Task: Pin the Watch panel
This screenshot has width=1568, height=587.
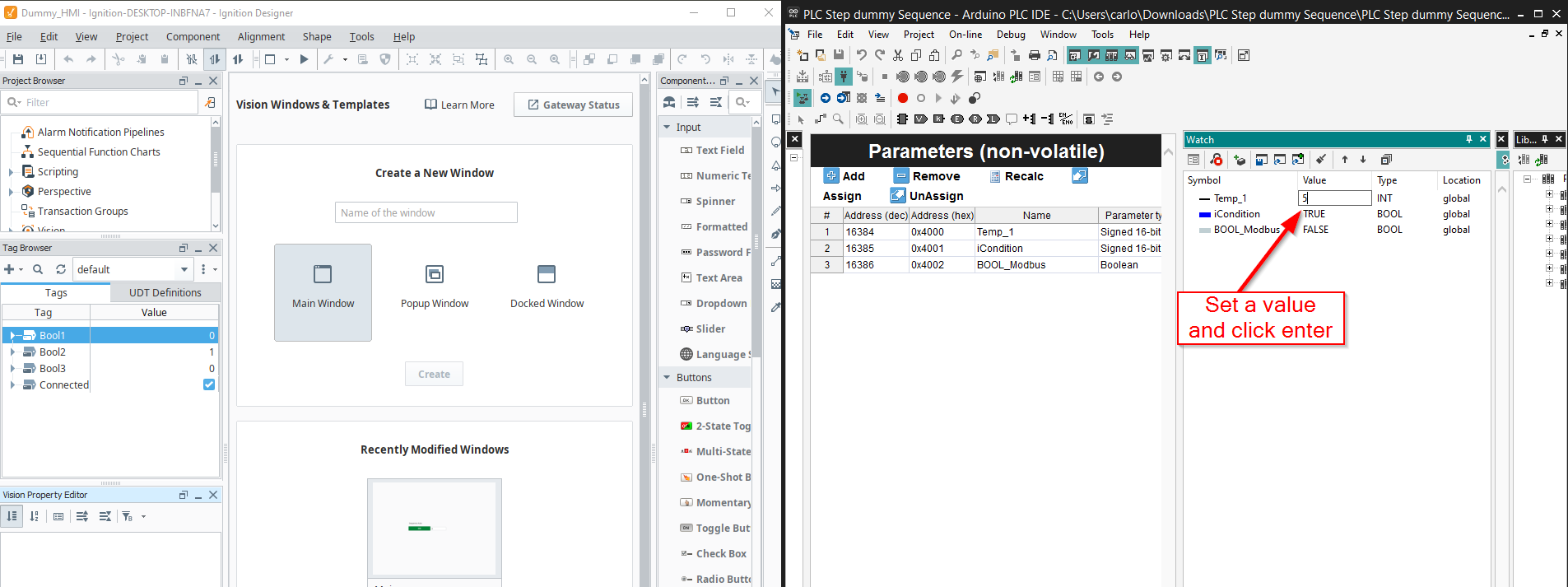Action: tap(1468, 139)
